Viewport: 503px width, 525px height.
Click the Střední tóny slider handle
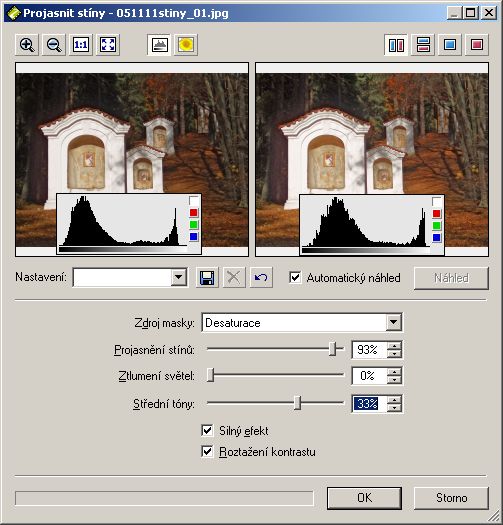coord(297,403)
